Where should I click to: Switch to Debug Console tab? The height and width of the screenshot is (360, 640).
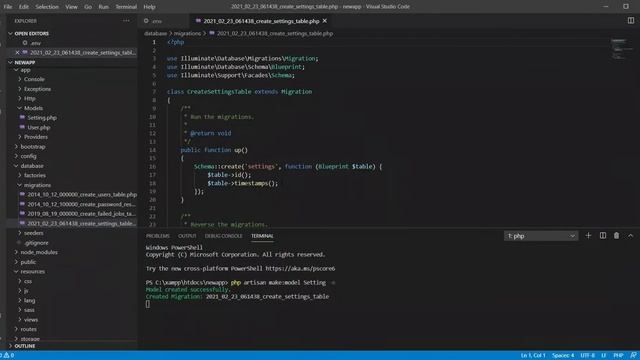coord(223,236)
